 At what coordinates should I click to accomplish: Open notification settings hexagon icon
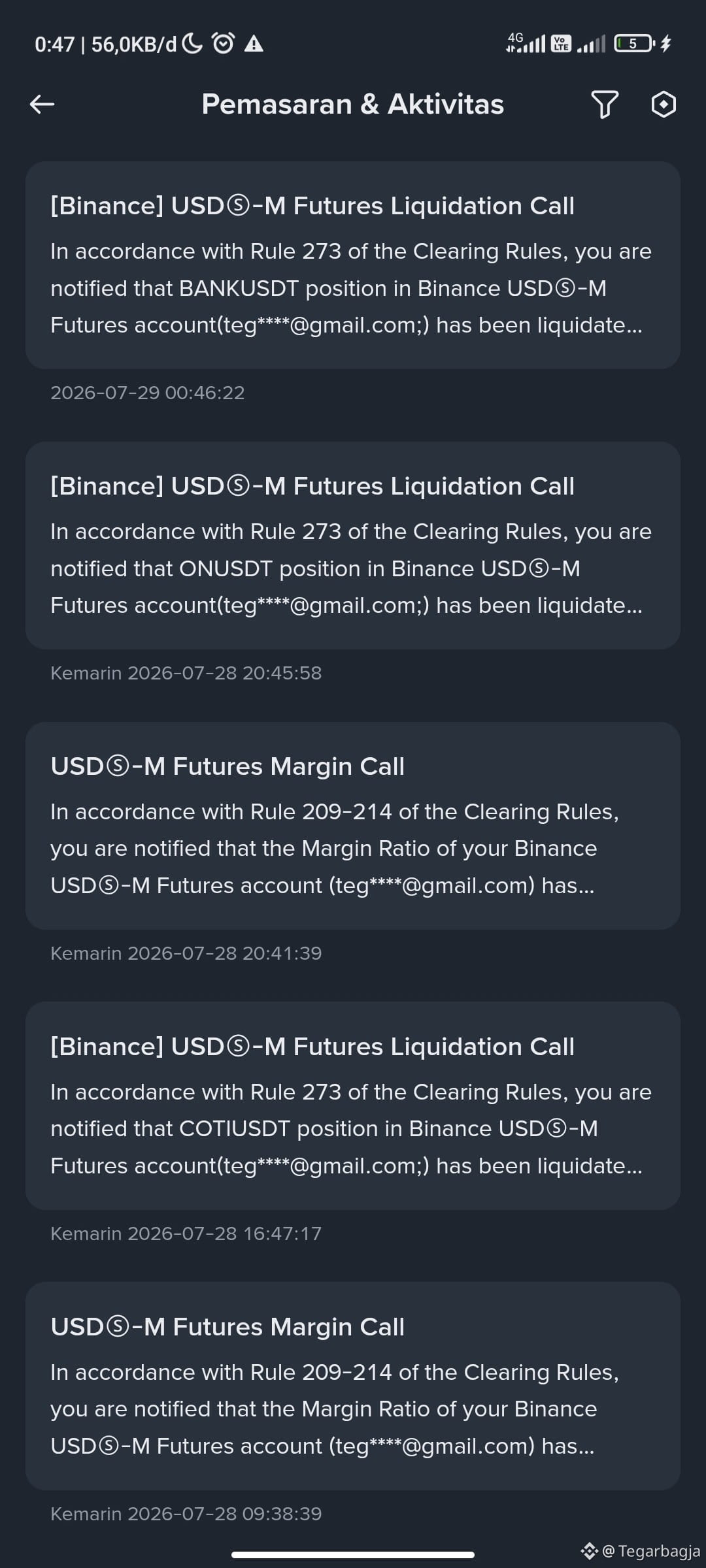[664, 104]
